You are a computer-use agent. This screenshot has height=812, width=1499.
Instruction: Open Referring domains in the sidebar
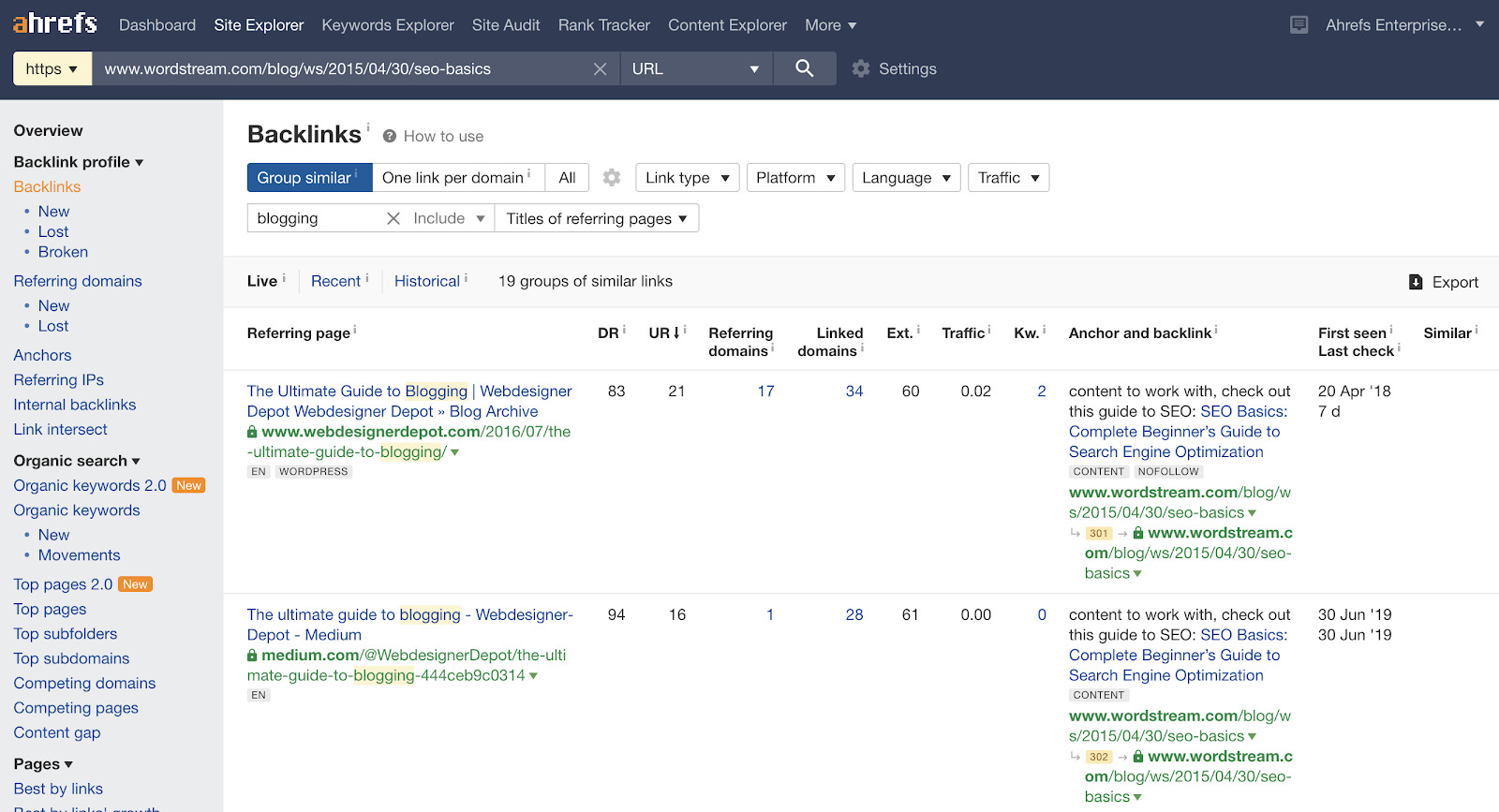pyautogui.click(x=78, y=281)
